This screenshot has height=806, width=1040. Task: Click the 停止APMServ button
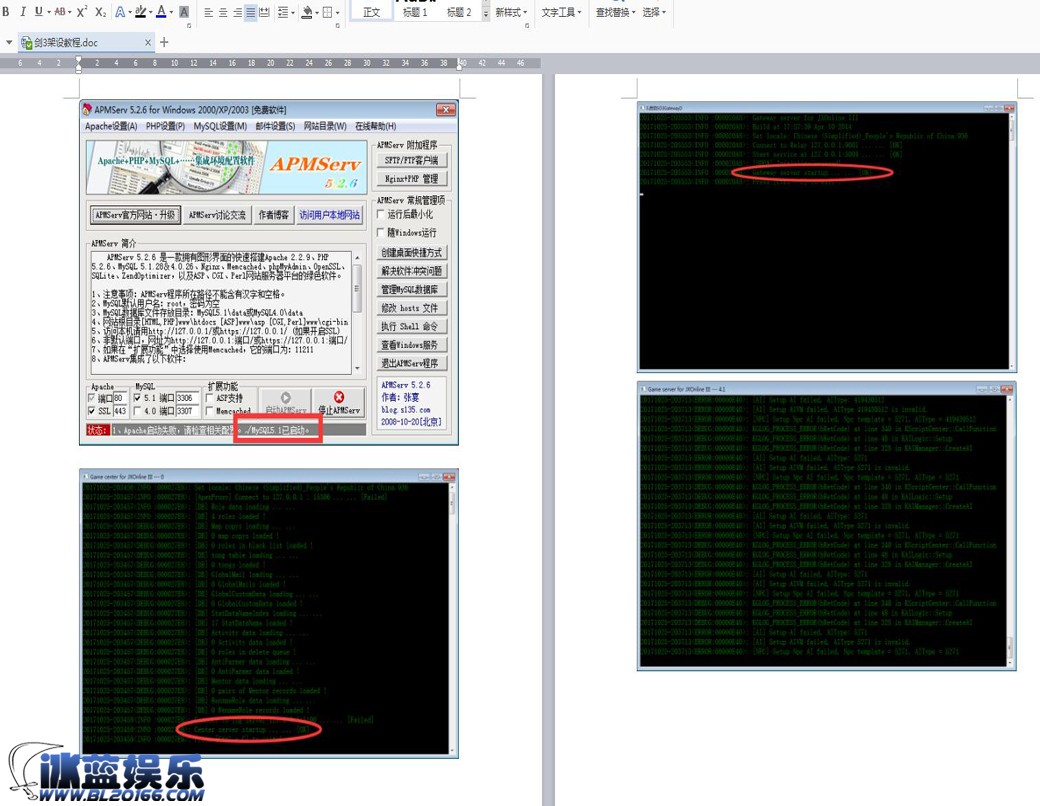pos(338,402)
